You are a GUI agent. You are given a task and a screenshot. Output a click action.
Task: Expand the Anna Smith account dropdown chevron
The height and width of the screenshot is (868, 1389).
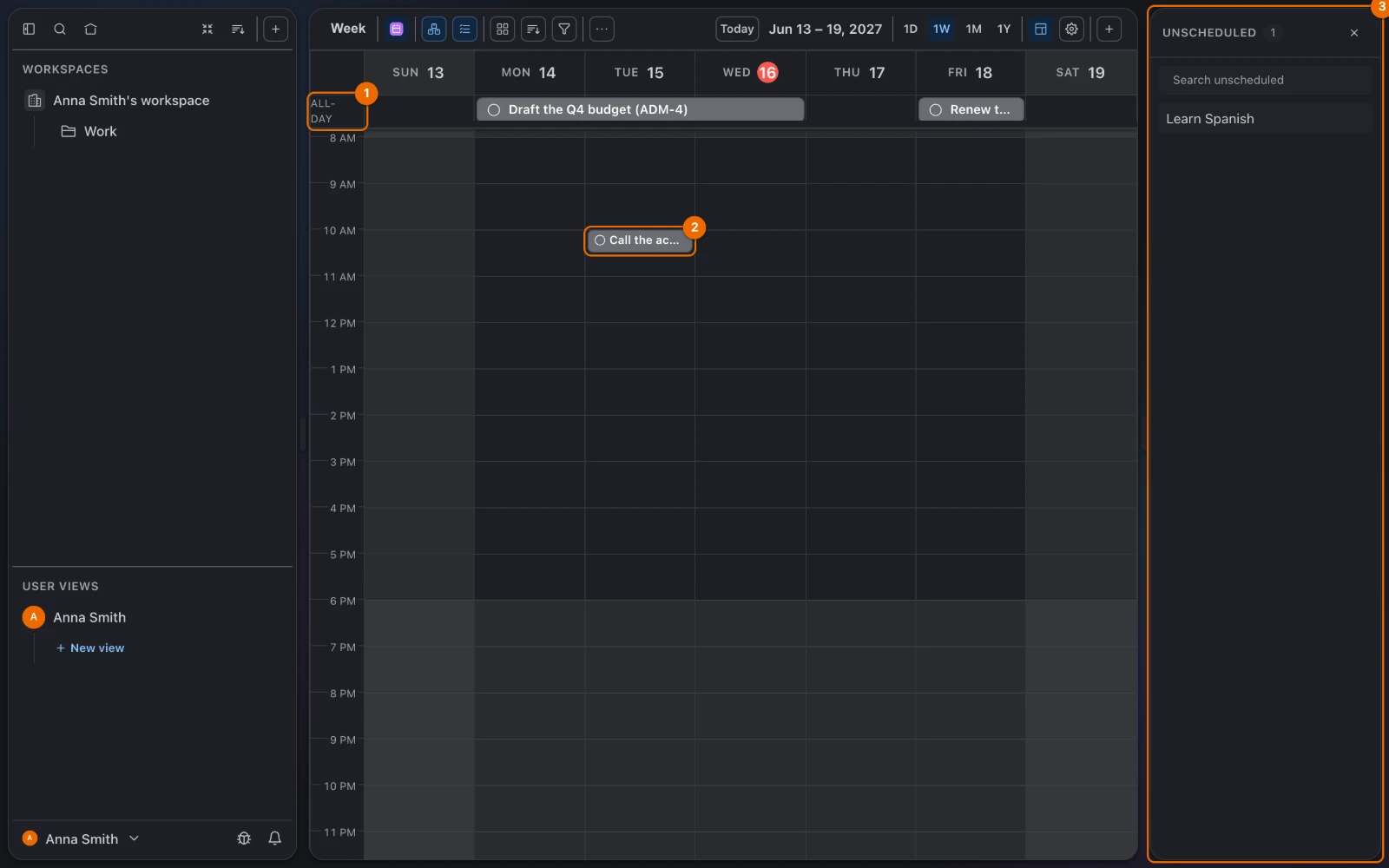tap(134, 838)
